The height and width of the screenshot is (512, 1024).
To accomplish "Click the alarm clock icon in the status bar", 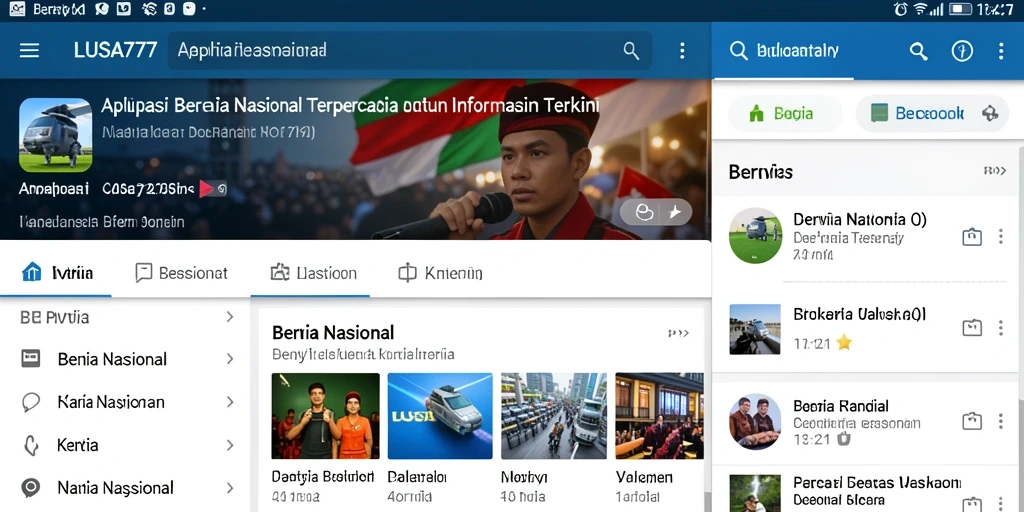I will (901, 8).
